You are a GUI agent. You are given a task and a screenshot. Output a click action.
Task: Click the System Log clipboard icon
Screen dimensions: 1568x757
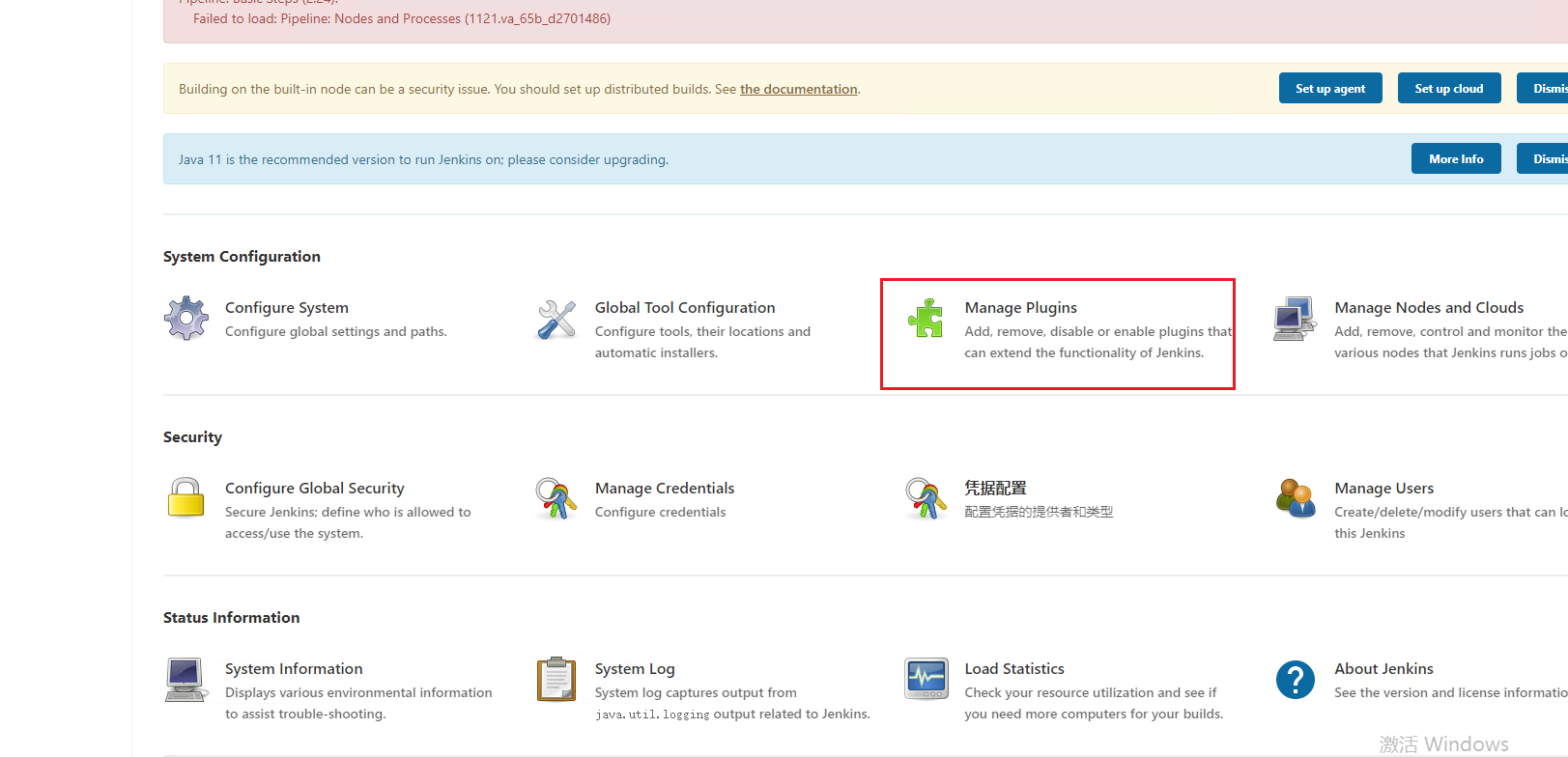[x=556, y=680]
